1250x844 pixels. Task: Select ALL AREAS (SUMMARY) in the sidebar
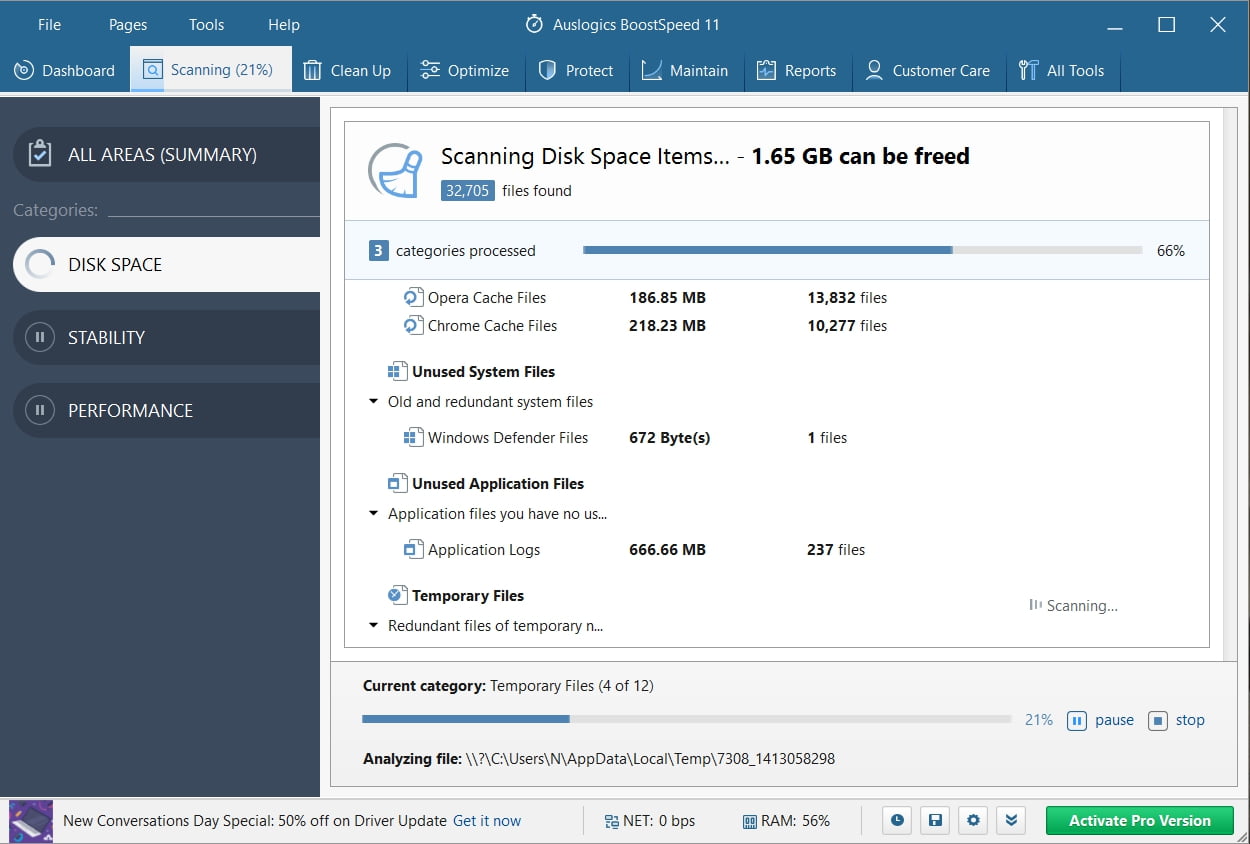[166, 154]
